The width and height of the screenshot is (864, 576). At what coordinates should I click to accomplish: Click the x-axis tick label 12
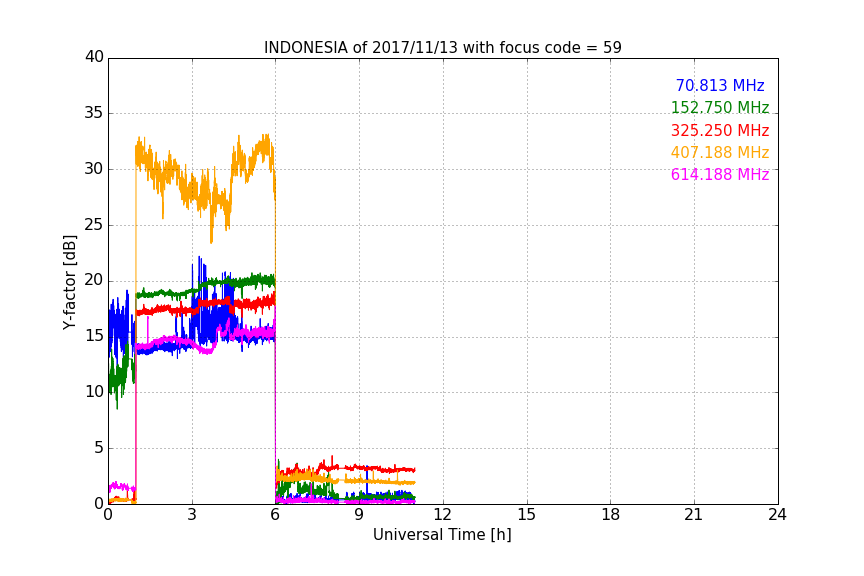[x=442, y=515]
